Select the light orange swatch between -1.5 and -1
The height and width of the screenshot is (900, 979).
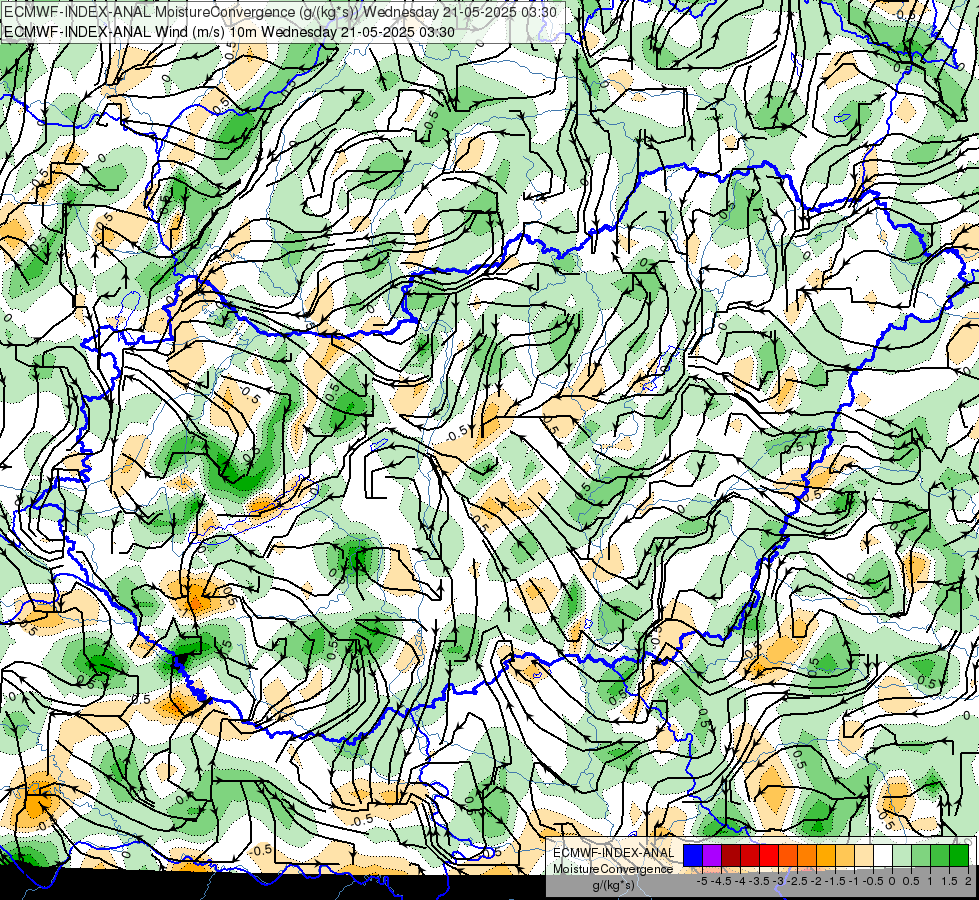(845, 856)
